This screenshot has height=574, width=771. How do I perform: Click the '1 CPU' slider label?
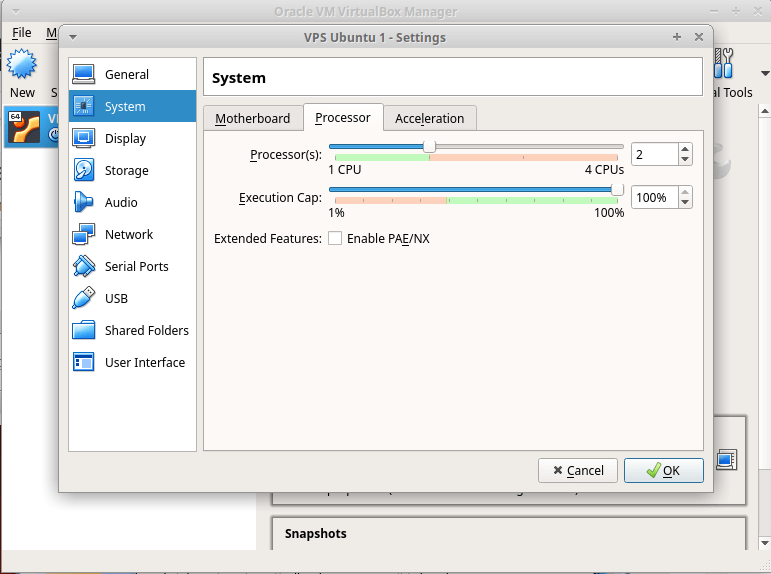pos(345,170)
